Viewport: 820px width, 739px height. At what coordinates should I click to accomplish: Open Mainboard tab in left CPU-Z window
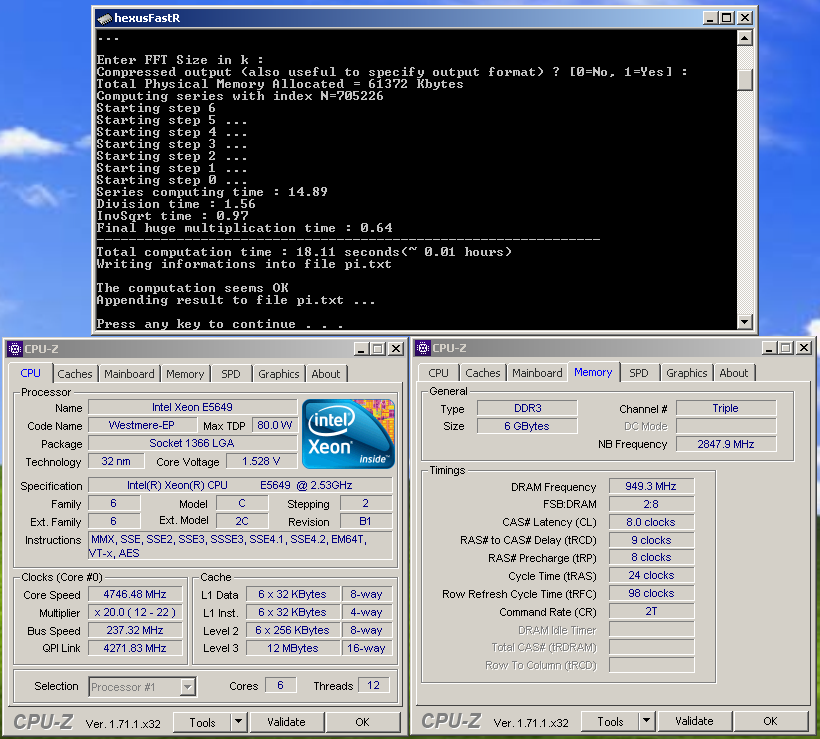click(129, 374)
